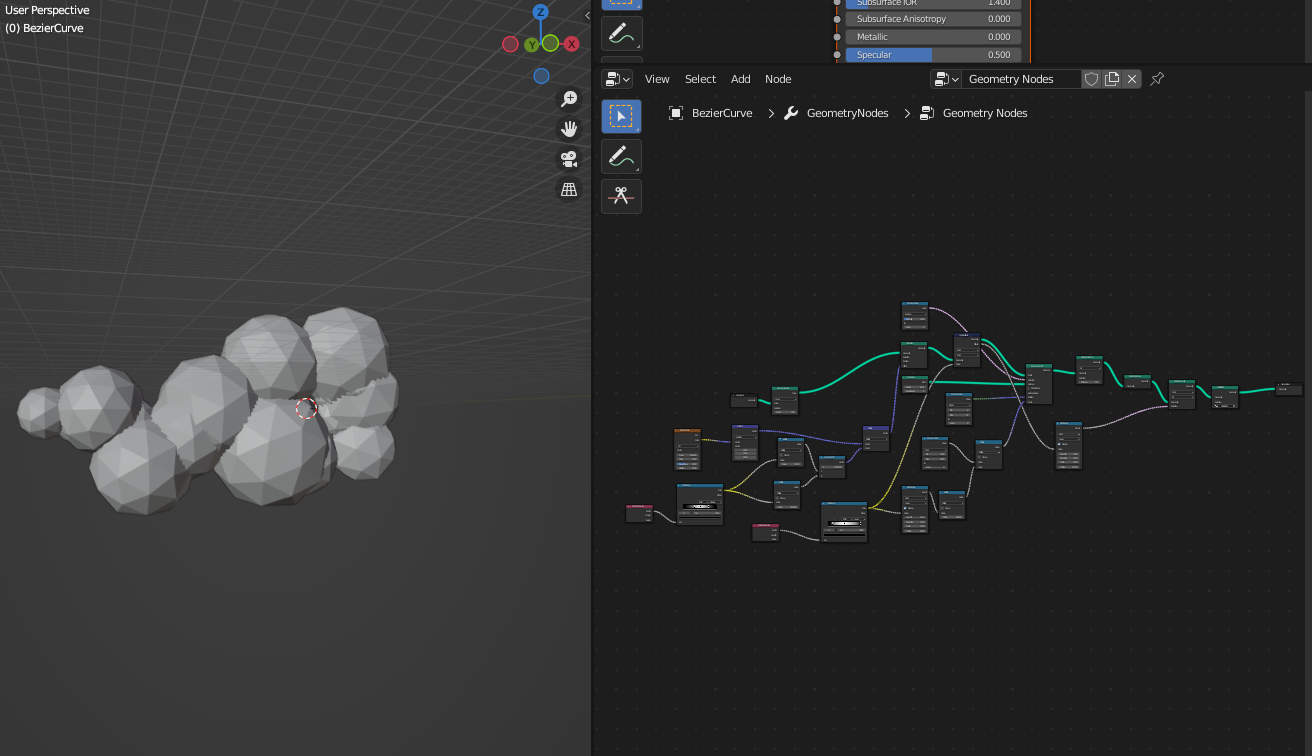Screen dimensions: 1312x756
Task: Click the Metallic input socket dot
Action: [x=837, y=37]
